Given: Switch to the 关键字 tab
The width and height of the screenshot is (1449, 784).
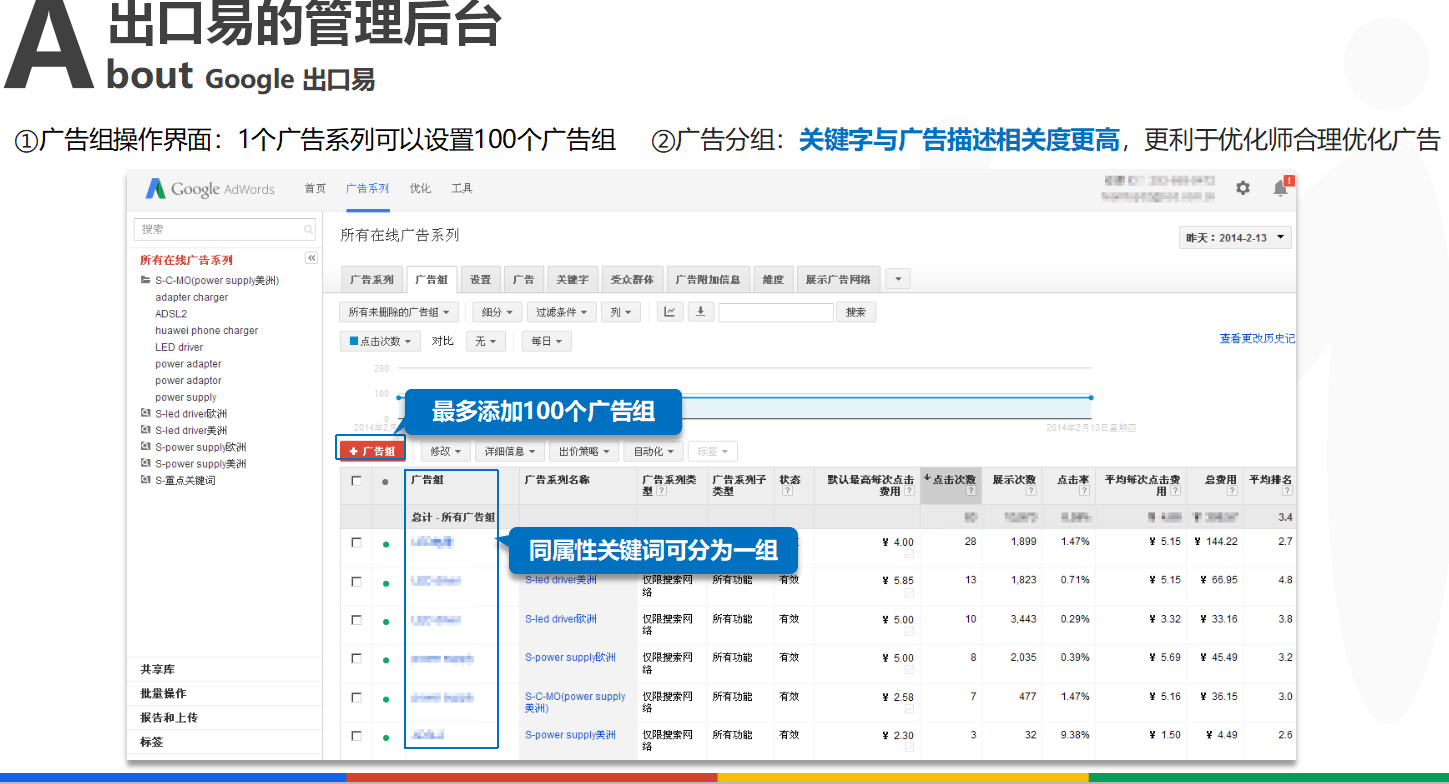Looking at the screenshot, I should click(572, 280).
